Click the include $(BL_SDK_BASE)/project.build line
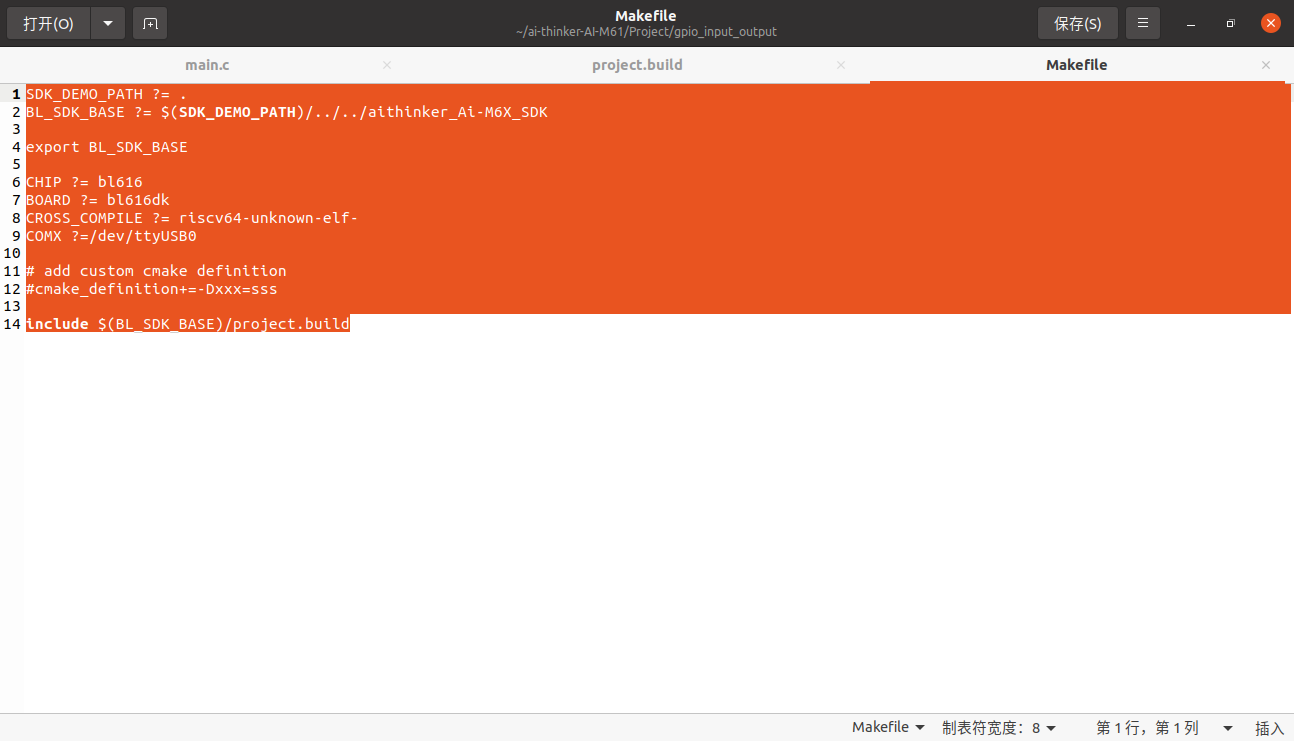This screenshot has height=741, width=1294. 188,324
